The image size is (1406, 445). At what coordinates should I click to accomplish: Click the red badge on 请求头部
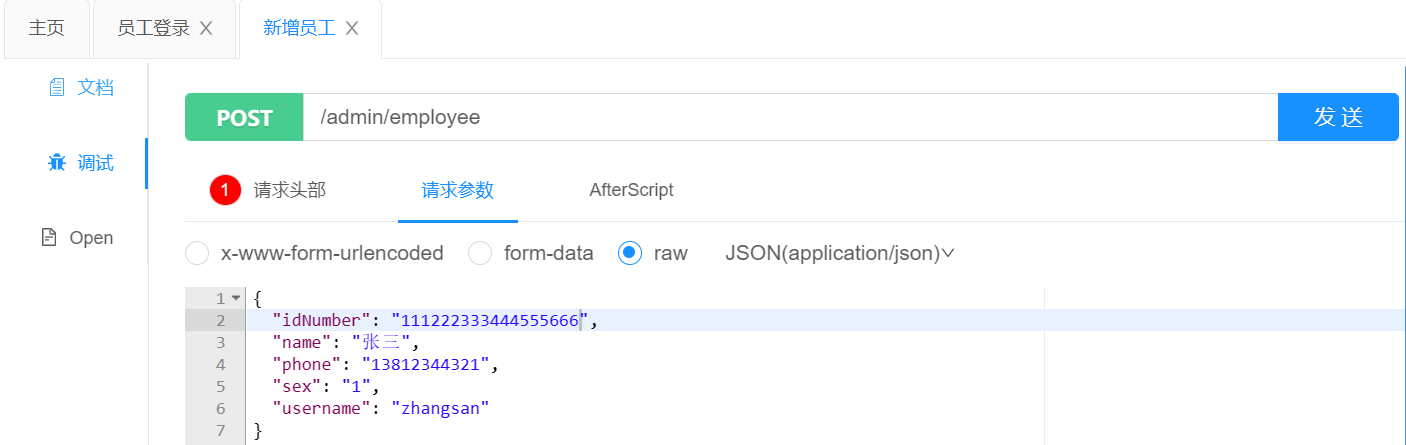[x=226, y=189]
